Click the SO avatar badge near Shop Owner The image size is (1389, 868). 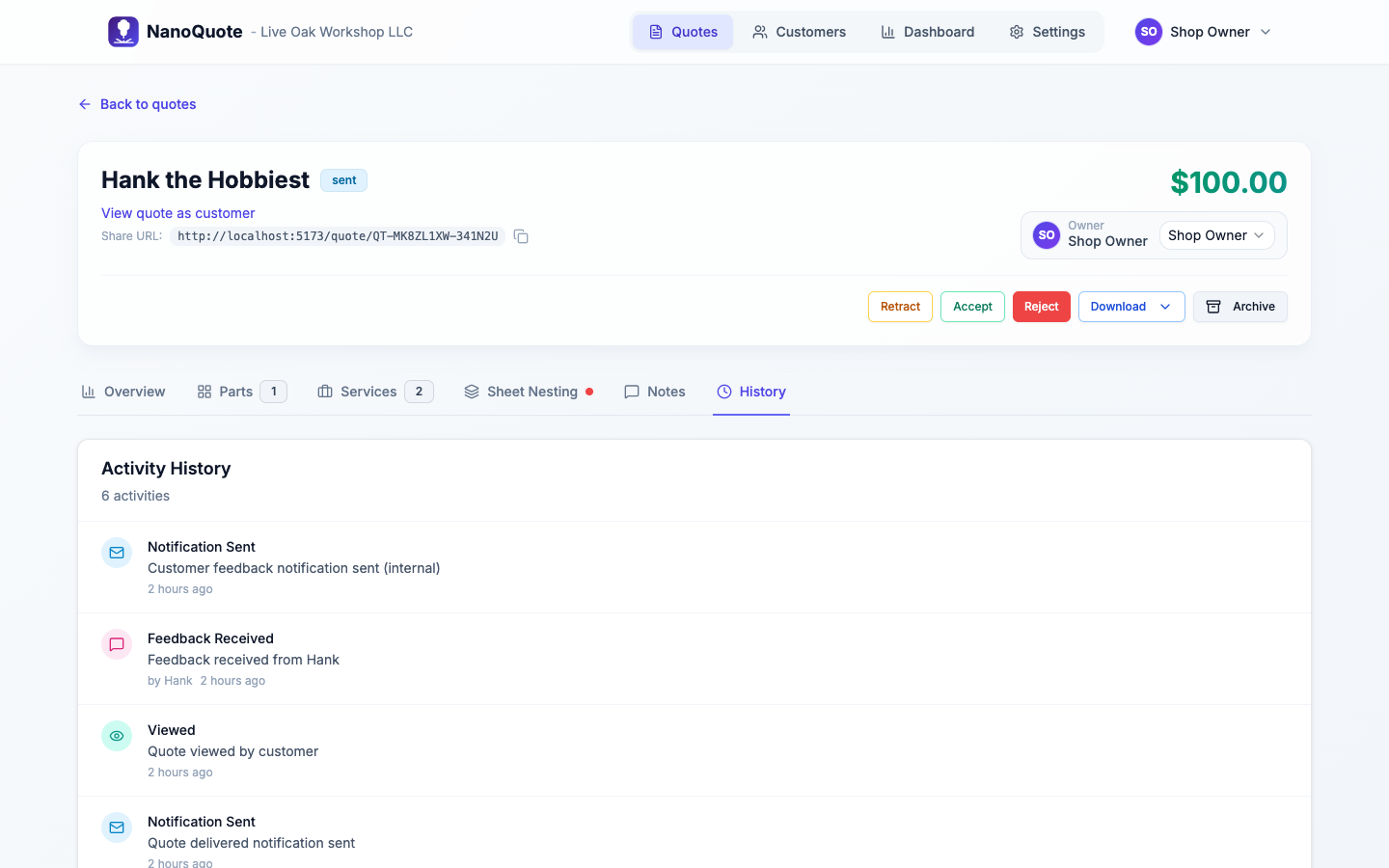point(1047,235)
